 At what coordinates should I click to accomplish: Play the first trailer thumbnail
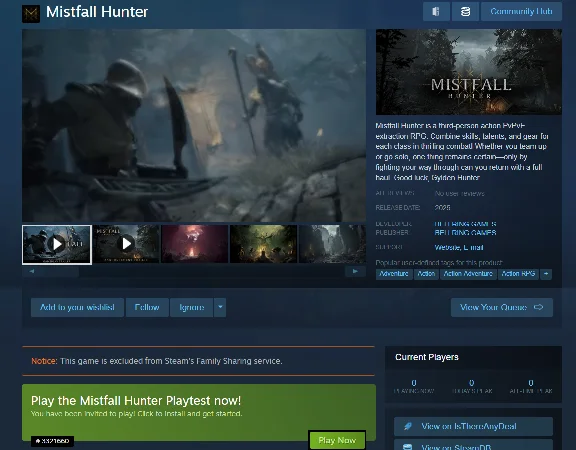click(x=57, y=244)
